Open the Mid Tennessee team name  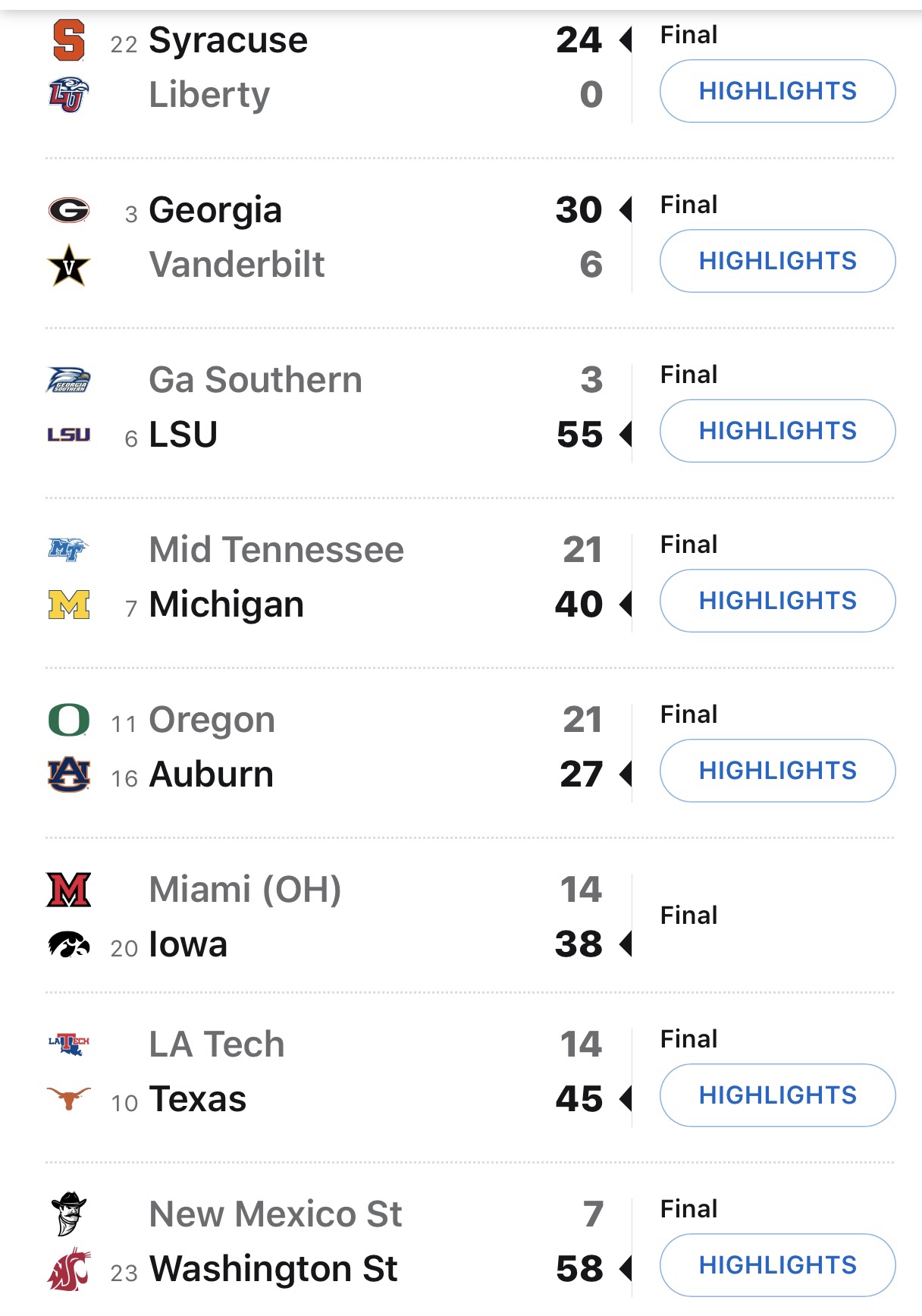pos(276,550)
